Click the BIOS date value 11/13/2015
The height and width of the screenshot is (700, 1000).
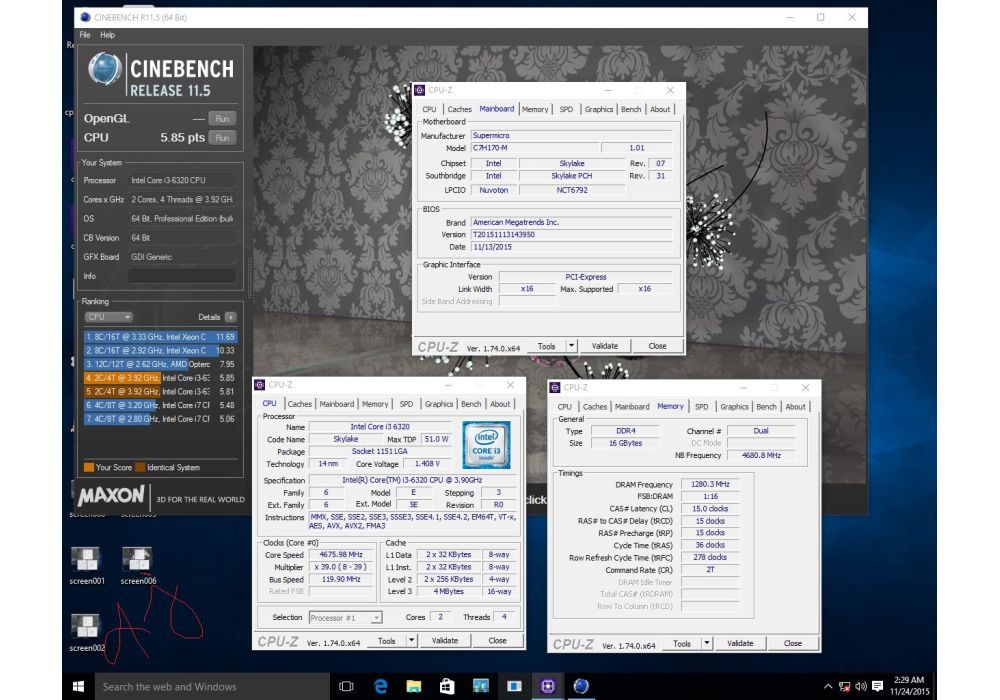[x=571, y=247]
